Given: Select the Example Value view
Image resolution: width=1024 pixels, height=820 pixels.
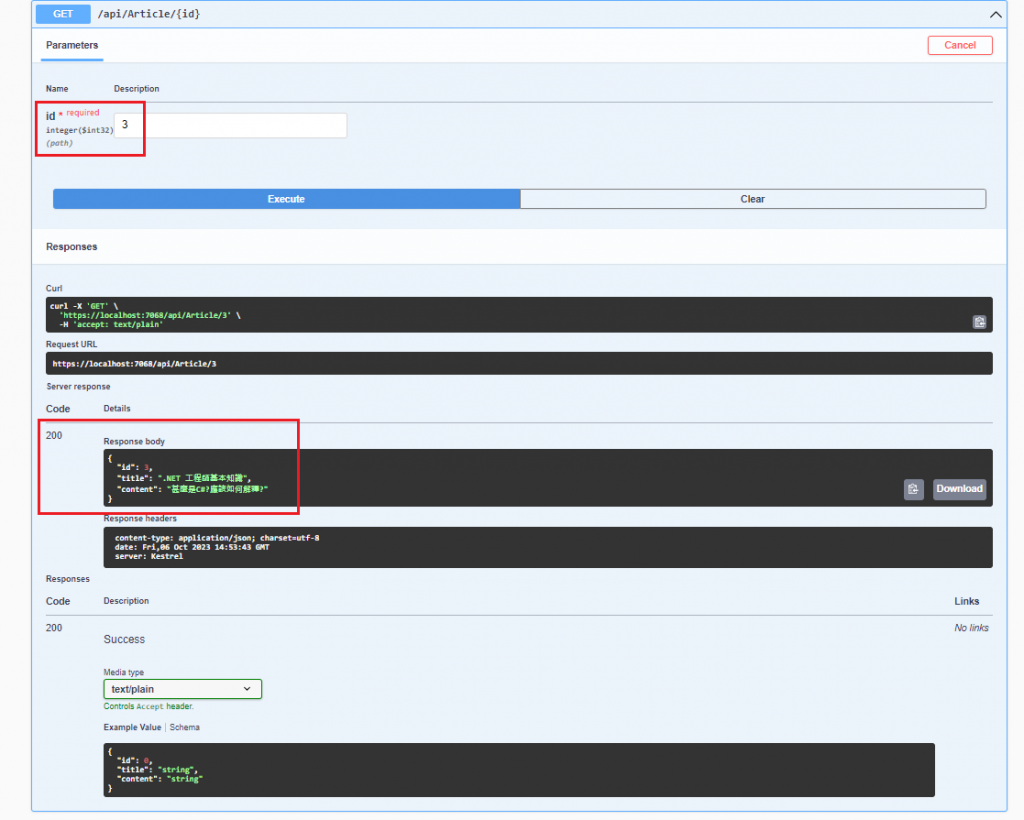Looking at the screenshot, I should pyautogui.click(x=132, y=727).
